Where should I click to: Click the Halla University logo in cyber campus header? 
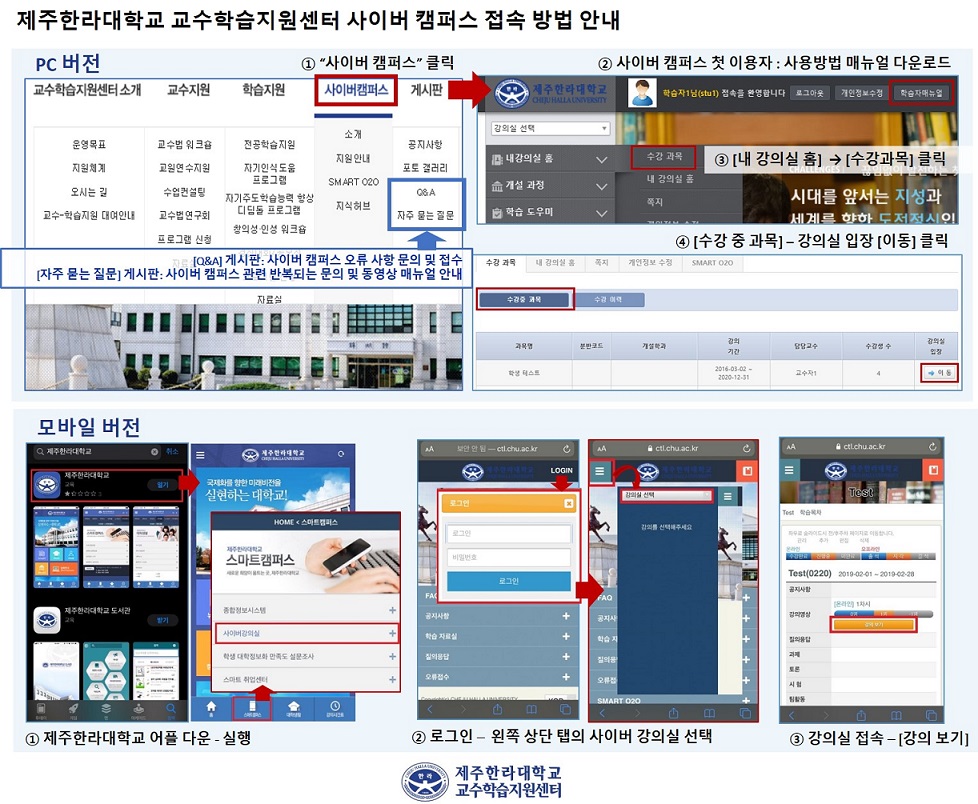click(x=551, y=94)
